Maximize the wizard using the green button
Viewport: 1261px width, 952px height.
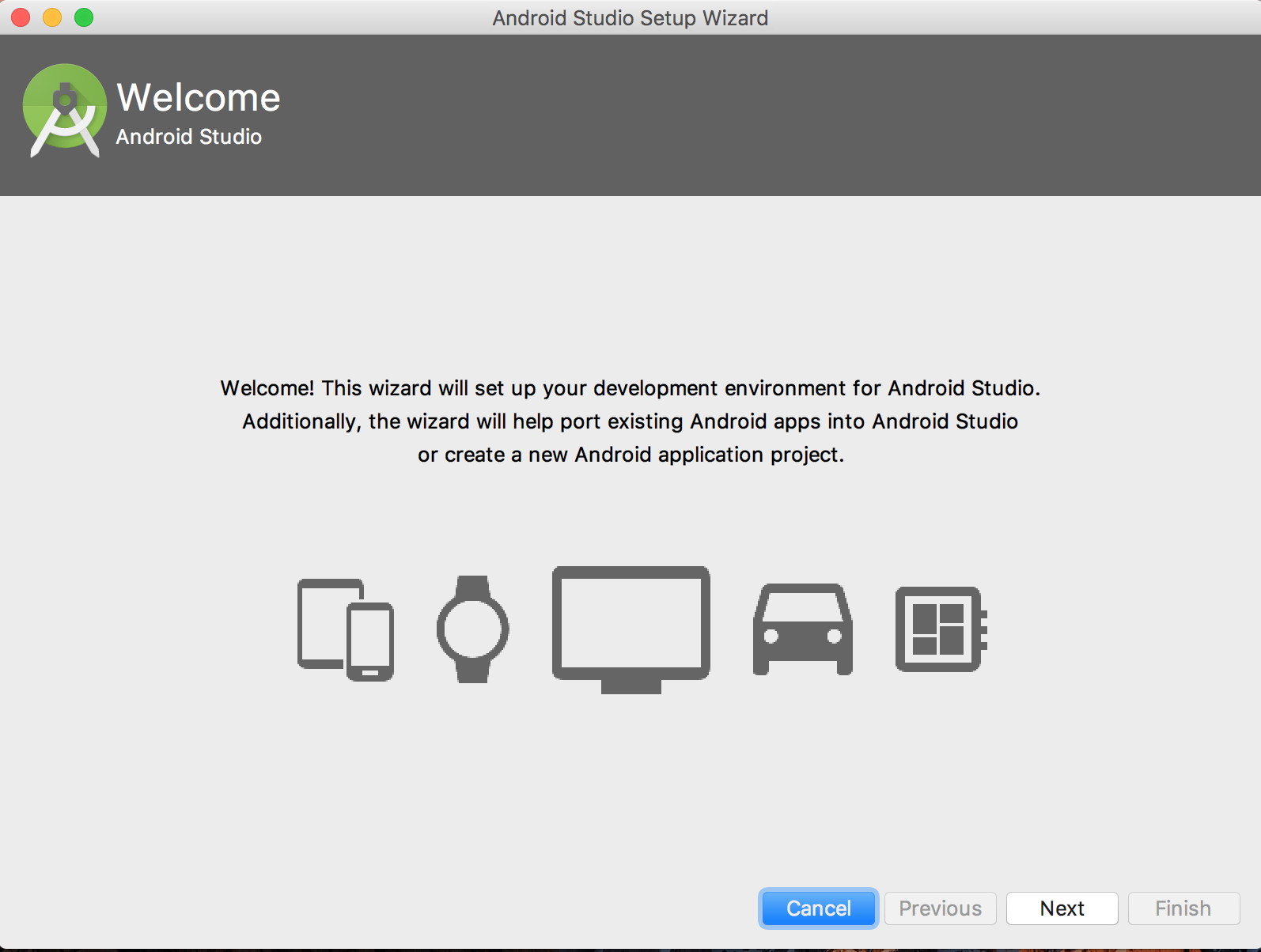click(84, 17)
